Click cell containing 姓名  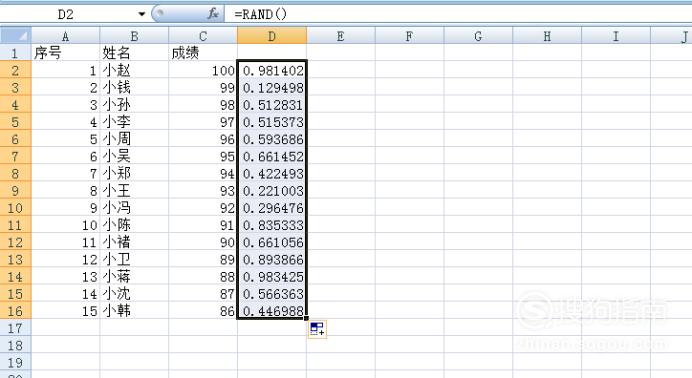tap(134, 53)
